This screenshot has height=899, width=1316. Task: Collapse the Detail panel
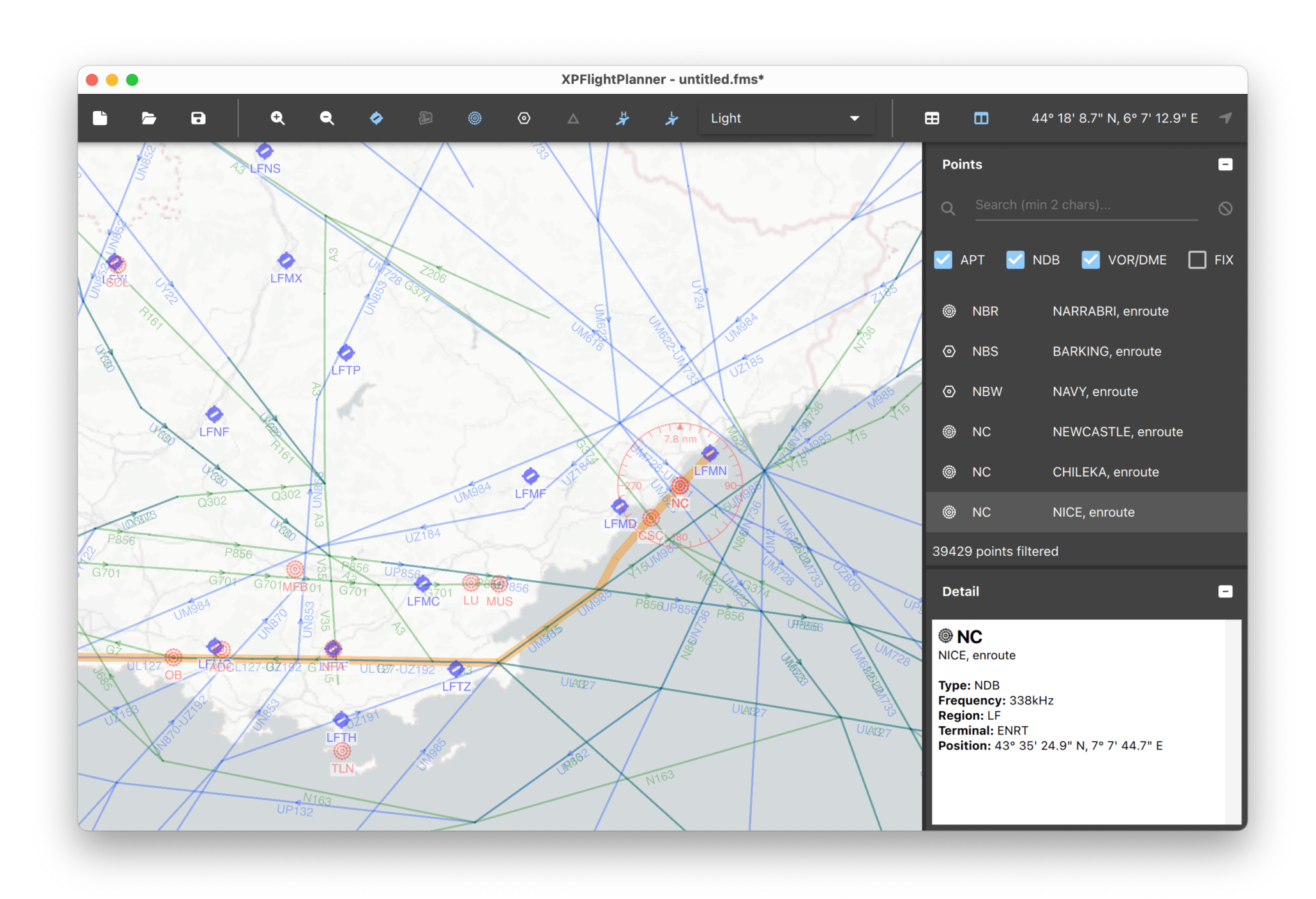pyautogui.click(x=1226, y=591)
